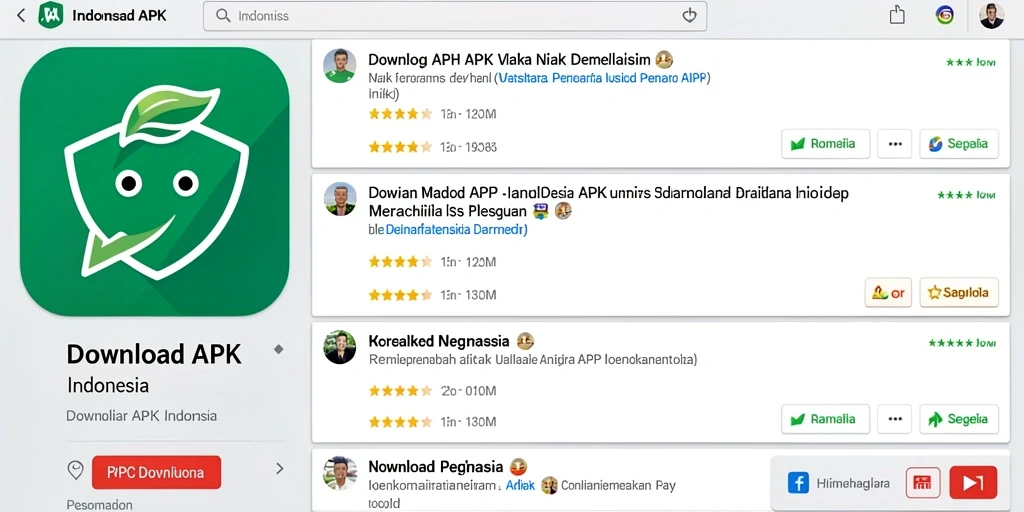1024x512 pixels.
Task: Select the Indonesia subtitle text
Action: [108, 385]
